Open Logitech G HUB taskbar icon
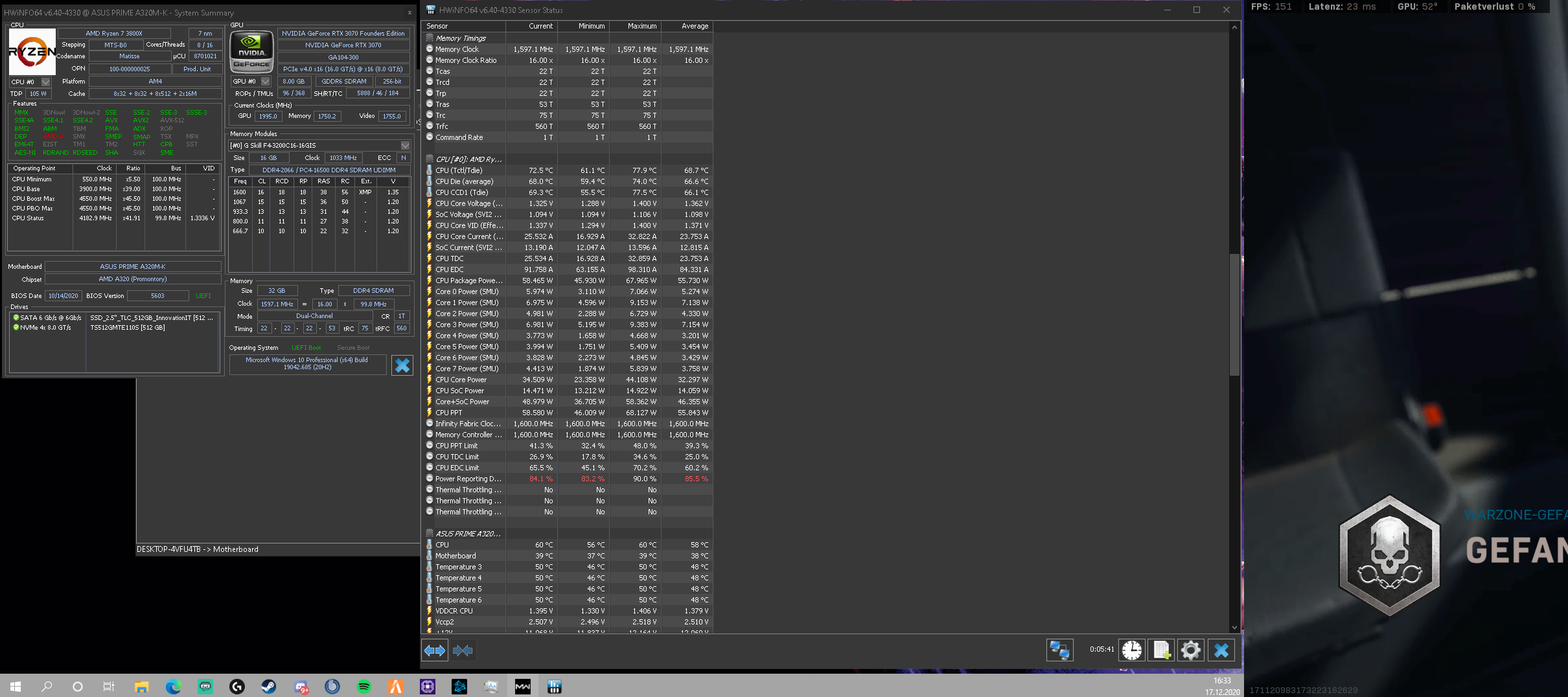The image size is (1568, 697). [237, 687]
